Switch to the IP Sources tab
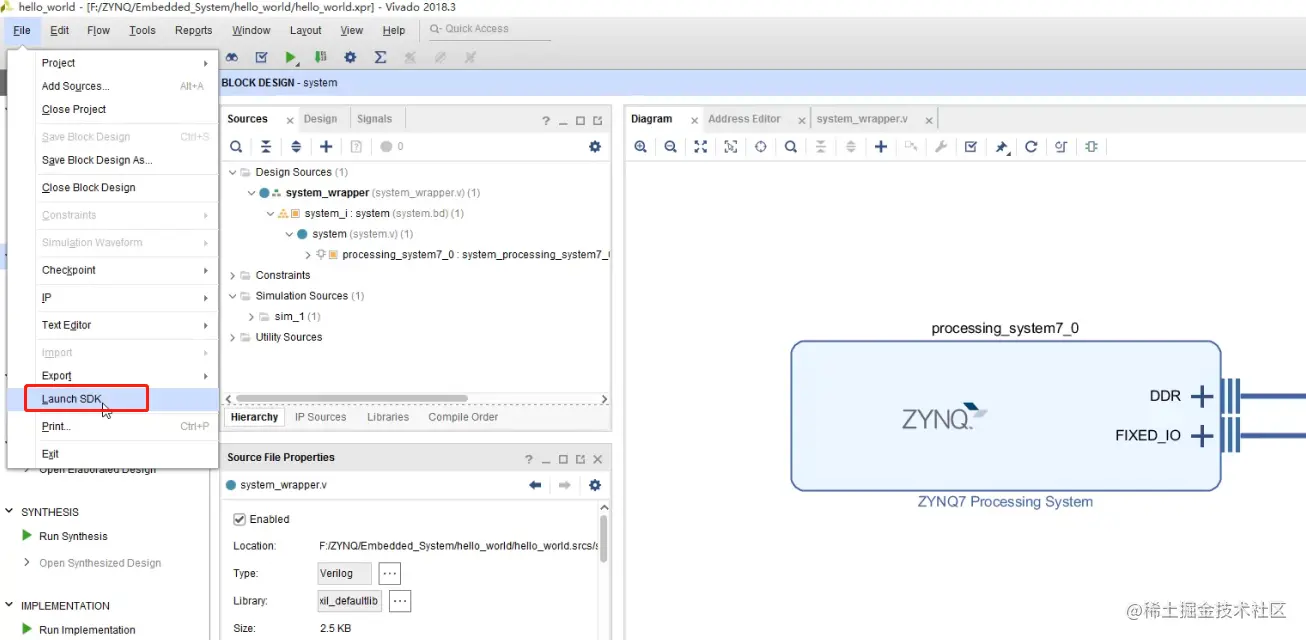This screenshot has height=640, width=1306. tap(320, 417)
